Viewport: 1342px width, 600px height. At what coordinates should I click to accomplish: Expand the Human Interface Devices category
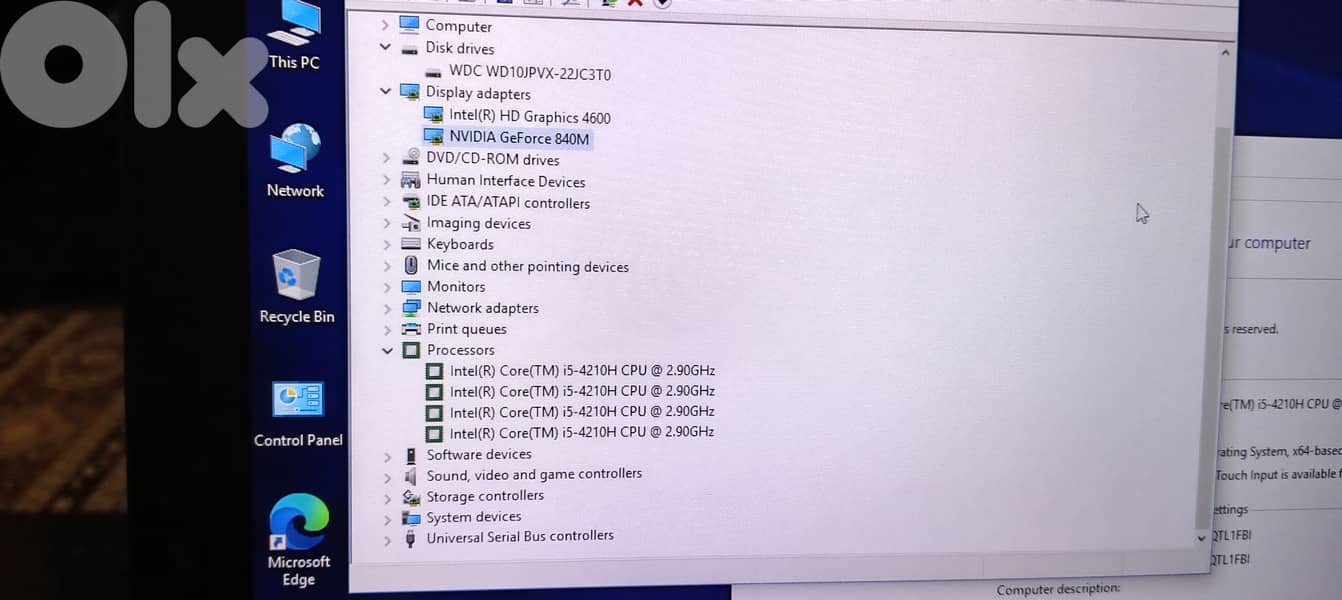pos(387,181)
